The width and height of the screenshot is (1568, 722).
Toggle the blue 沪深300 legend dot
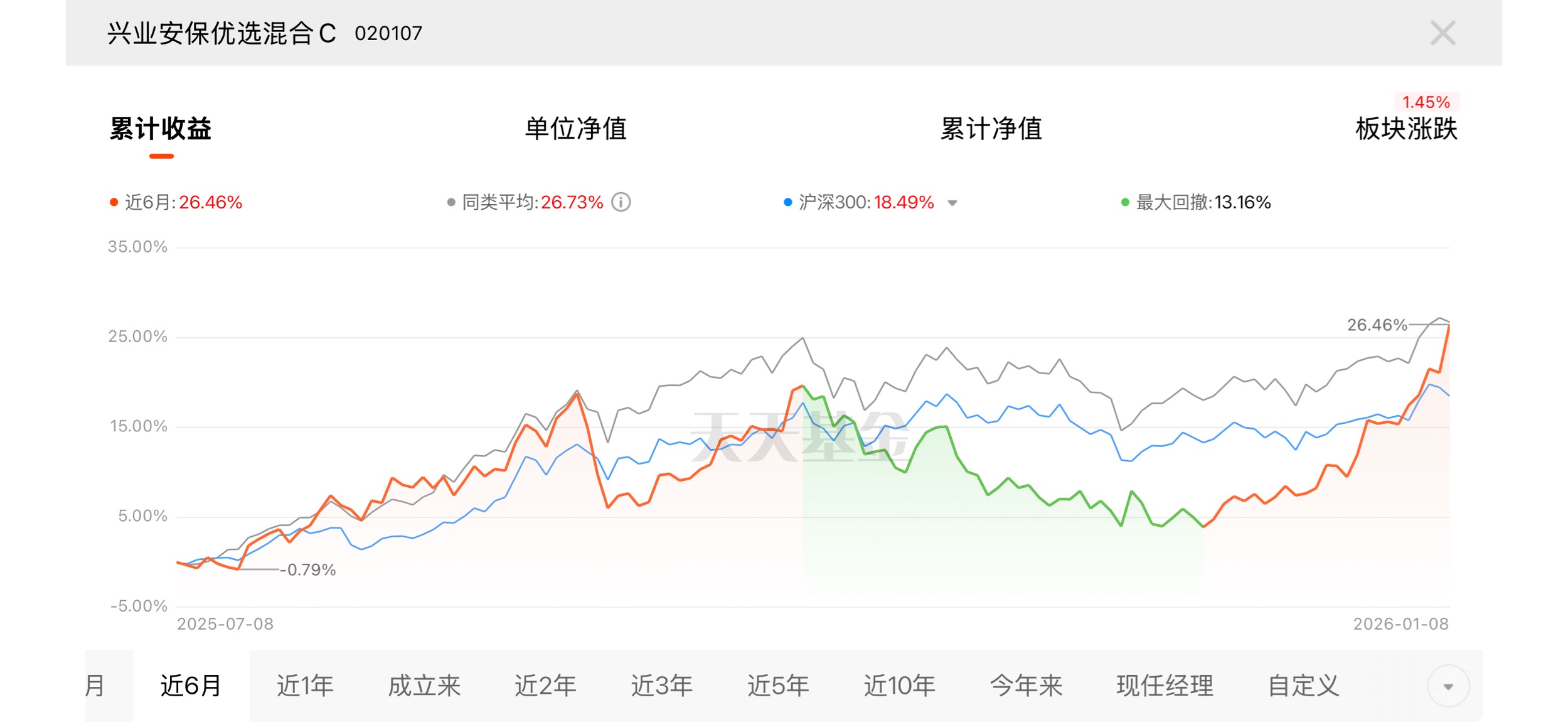(788, 202)
